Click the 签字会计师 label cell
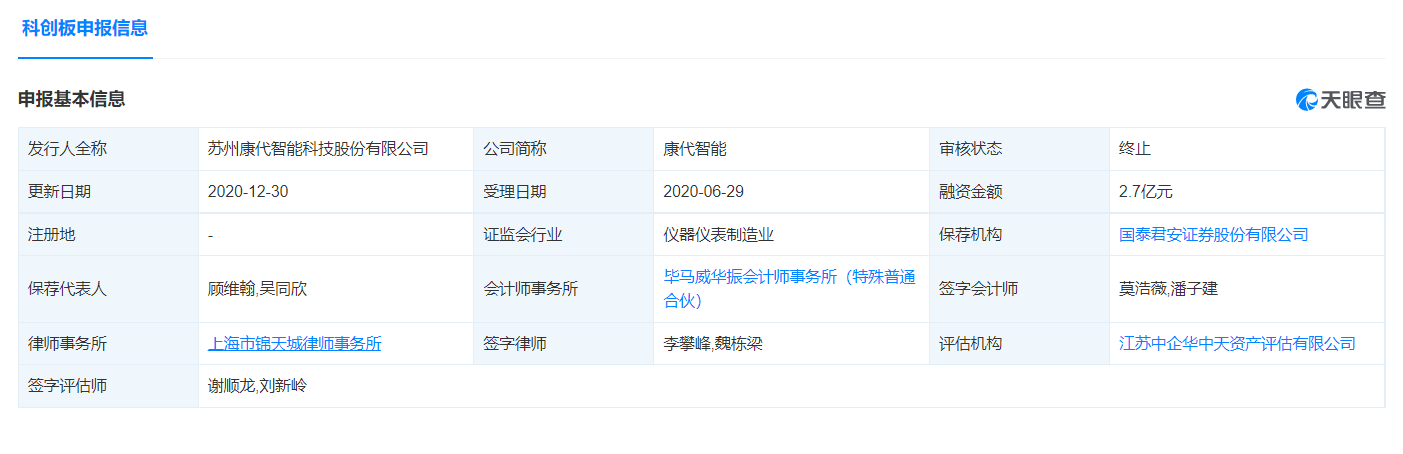This screenshot has height=454, width=1403. tap(1019, 289)
